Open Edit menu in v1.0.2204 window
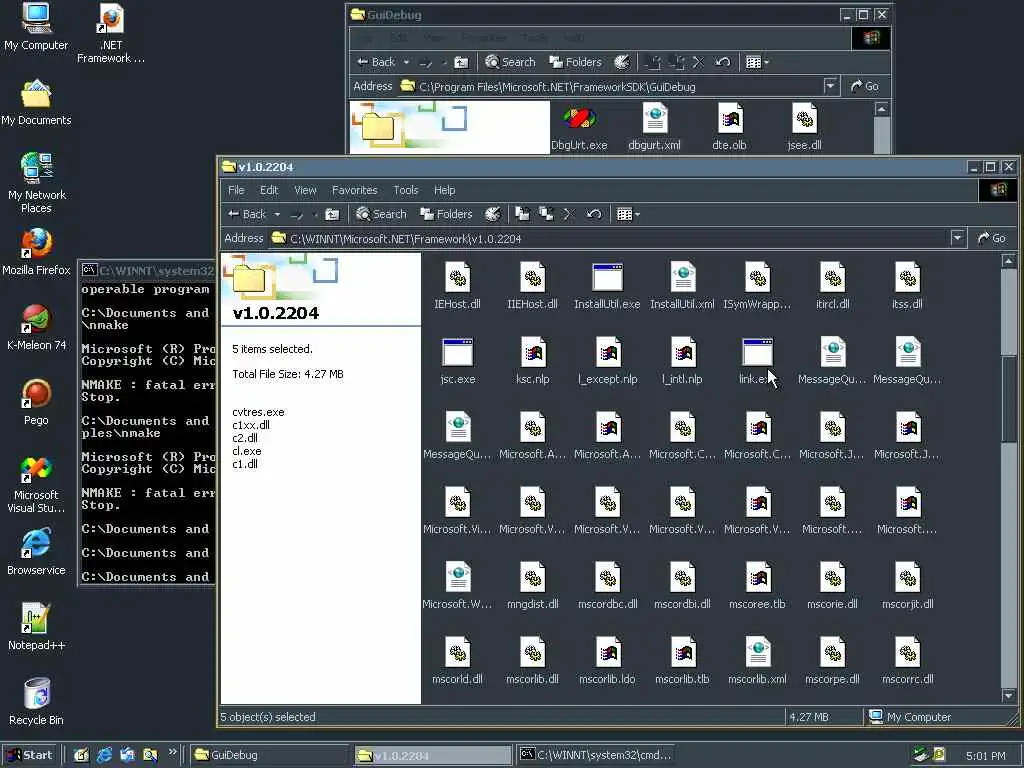The width and height of the screenshot is (1024, 768). coord(269,190)
